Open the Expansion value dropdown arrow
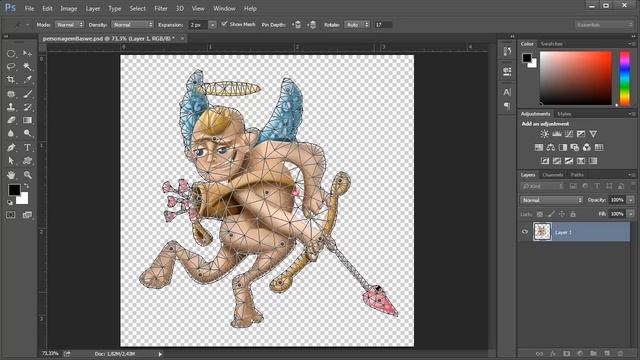The image size is (640, 360). [x=212, y=25]
